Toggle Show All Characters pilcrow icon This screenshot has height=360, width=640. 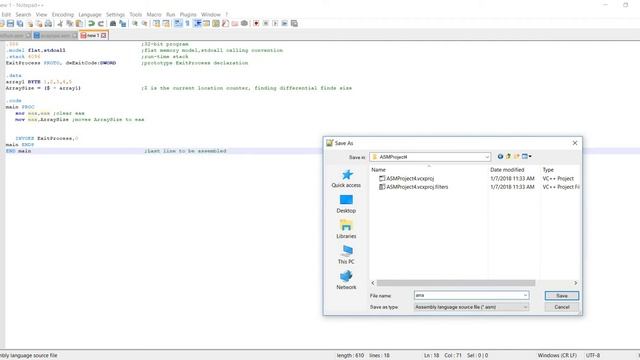[187, 24]
